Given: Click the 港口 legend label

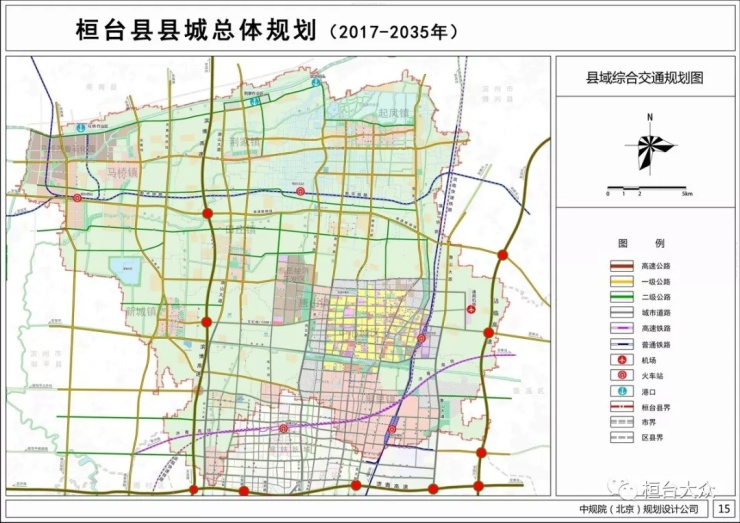Looking at the screenshot, I should pyautogui.click(x=648, y=392).
